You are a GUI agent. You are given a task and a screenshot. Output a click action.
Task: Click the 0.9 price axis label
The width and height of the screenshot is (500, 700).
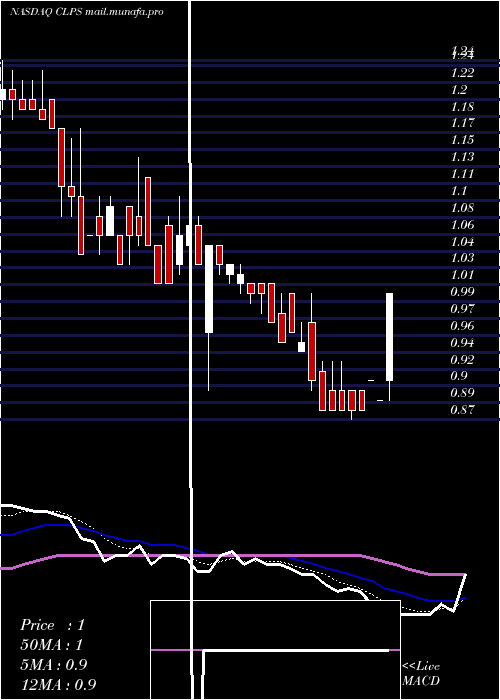(459, 376)
